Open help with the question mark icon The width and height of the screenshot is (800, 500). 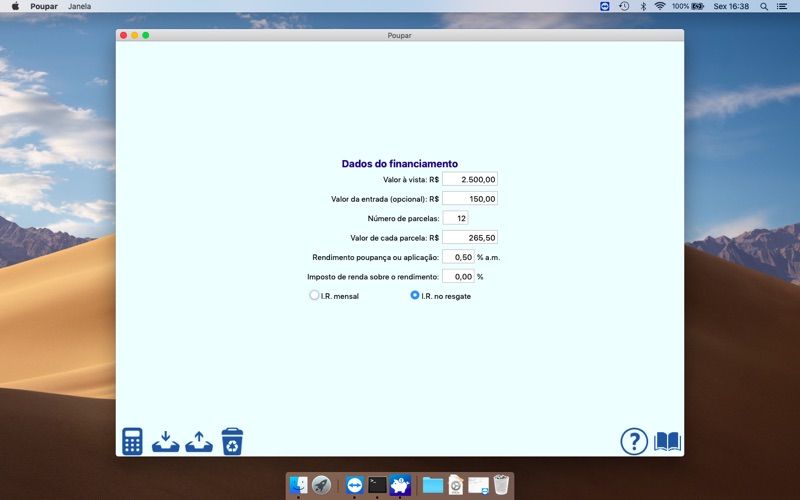tap(634, 441)
